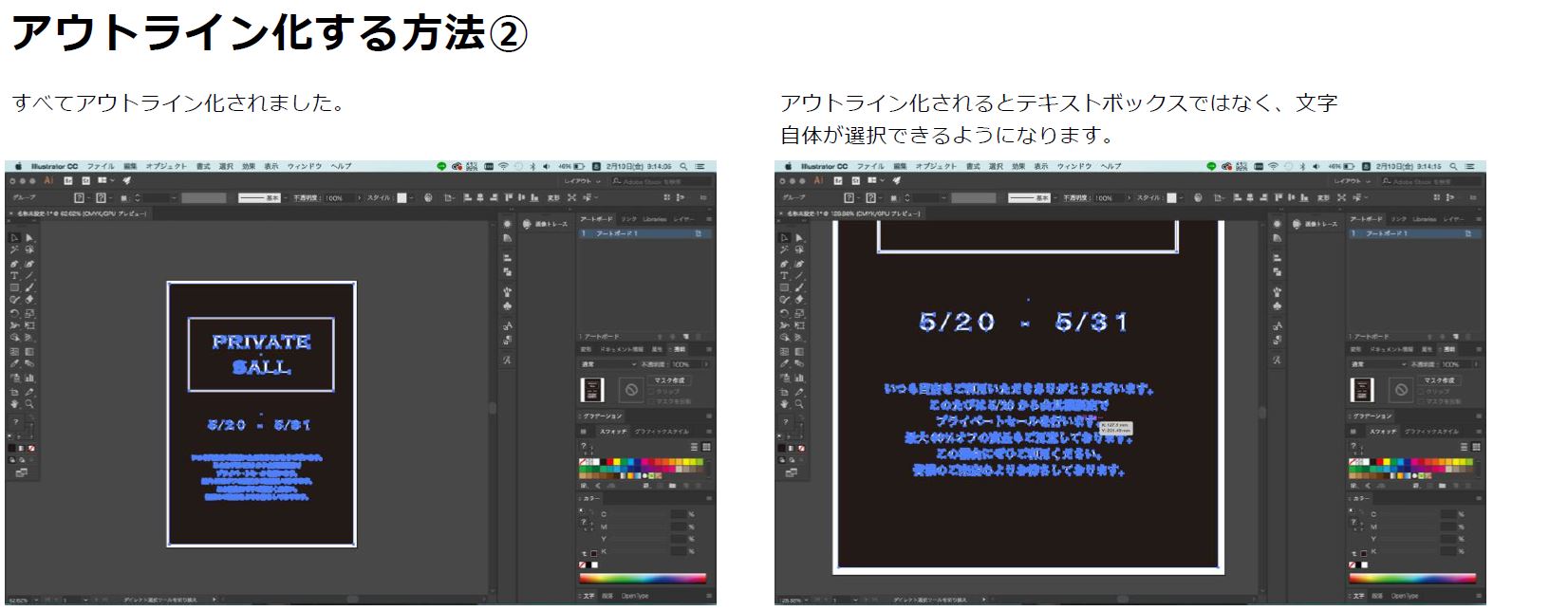This screenshot has width=1568, height=611.
Task: Select the Zoom tool in right screenshot
Action: click(x=799, y=404)
